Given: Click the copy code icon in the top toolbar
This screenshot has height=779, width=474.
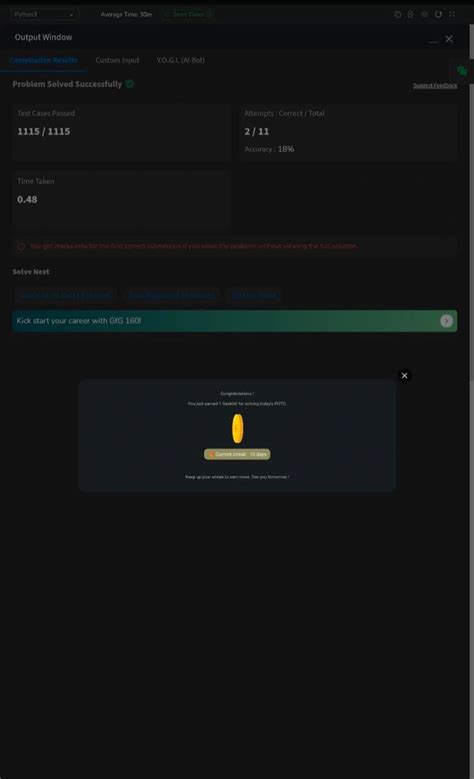Looking at the screenshot, I should [x=397, y=14].
